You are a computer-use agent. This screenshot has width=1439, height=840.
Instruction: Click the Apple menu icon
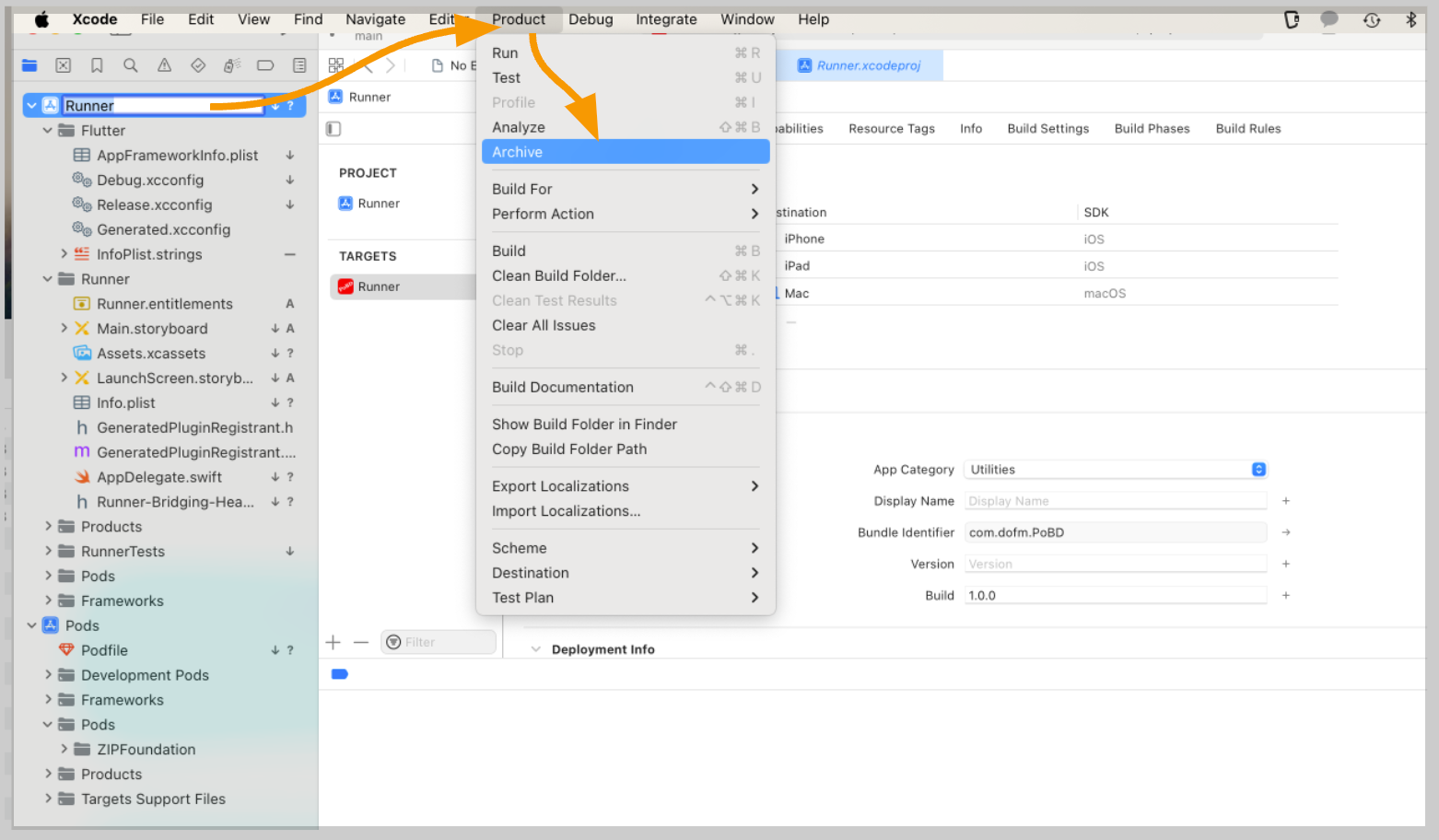point(41,19)
